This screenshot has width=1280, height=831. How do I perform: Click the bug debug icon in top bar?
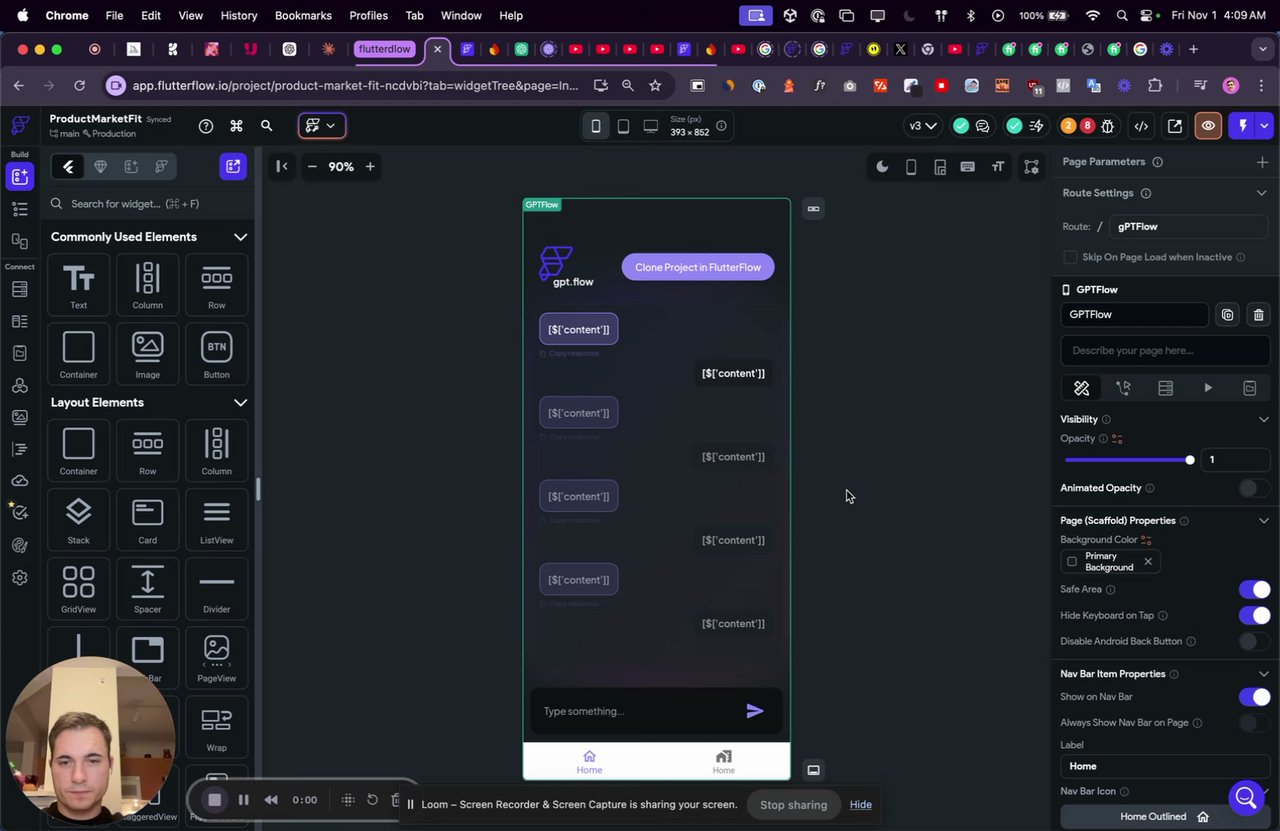coord(1108,126)
